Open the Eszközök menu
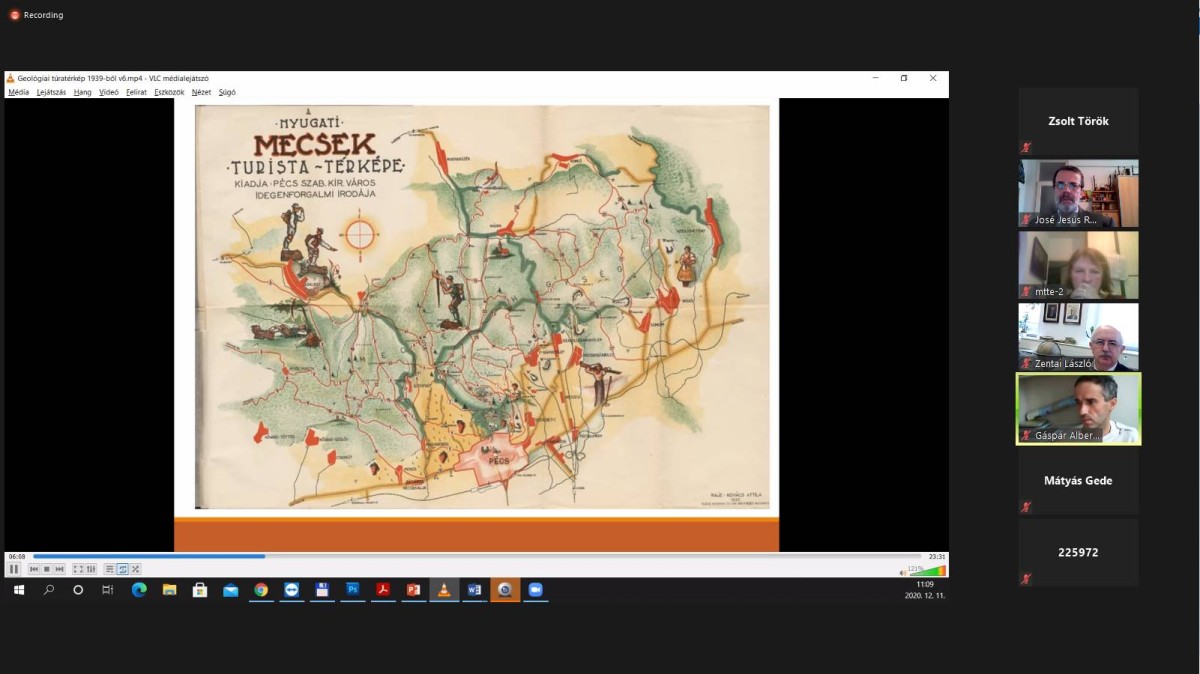 pos(169,92)
